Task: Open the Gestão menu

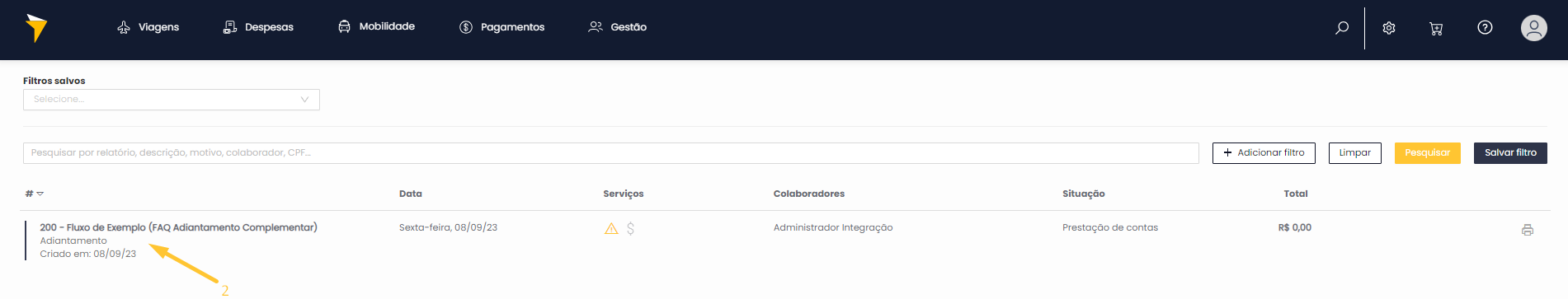Action: tap(617, 27)
